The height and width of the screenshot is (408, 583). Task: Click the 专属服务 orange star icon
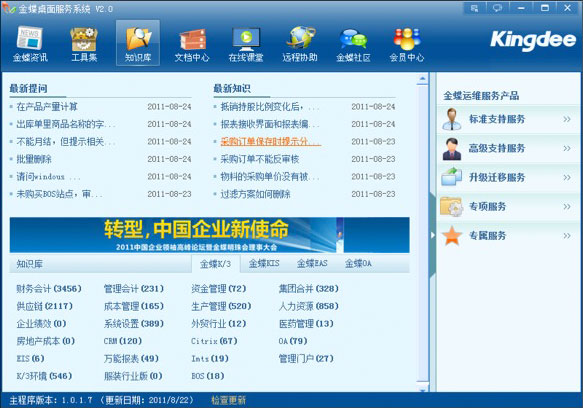pyautogui.click(x=452, y=235)
